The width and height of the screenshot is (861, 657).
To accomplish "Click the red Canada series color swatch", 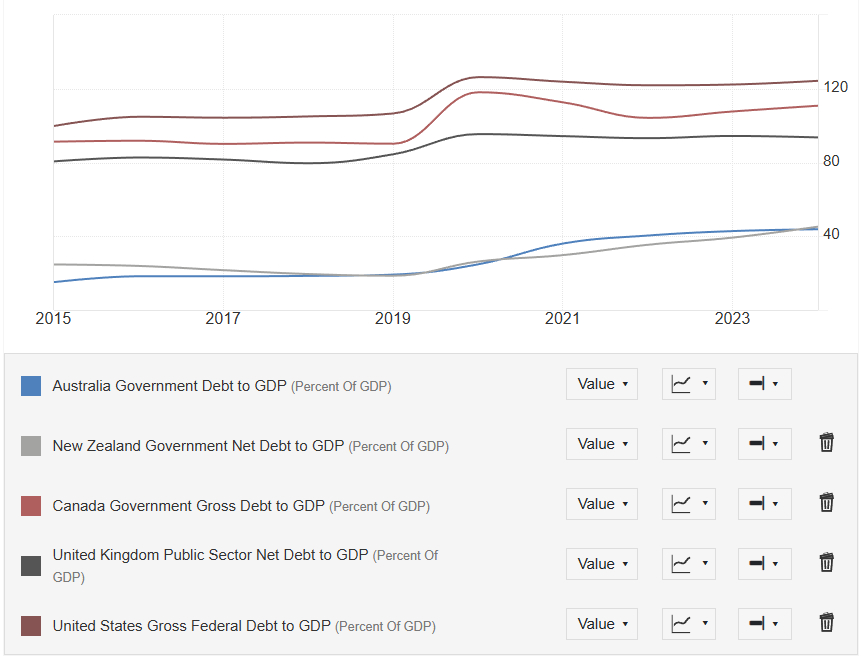I will (x=31, y=506).
